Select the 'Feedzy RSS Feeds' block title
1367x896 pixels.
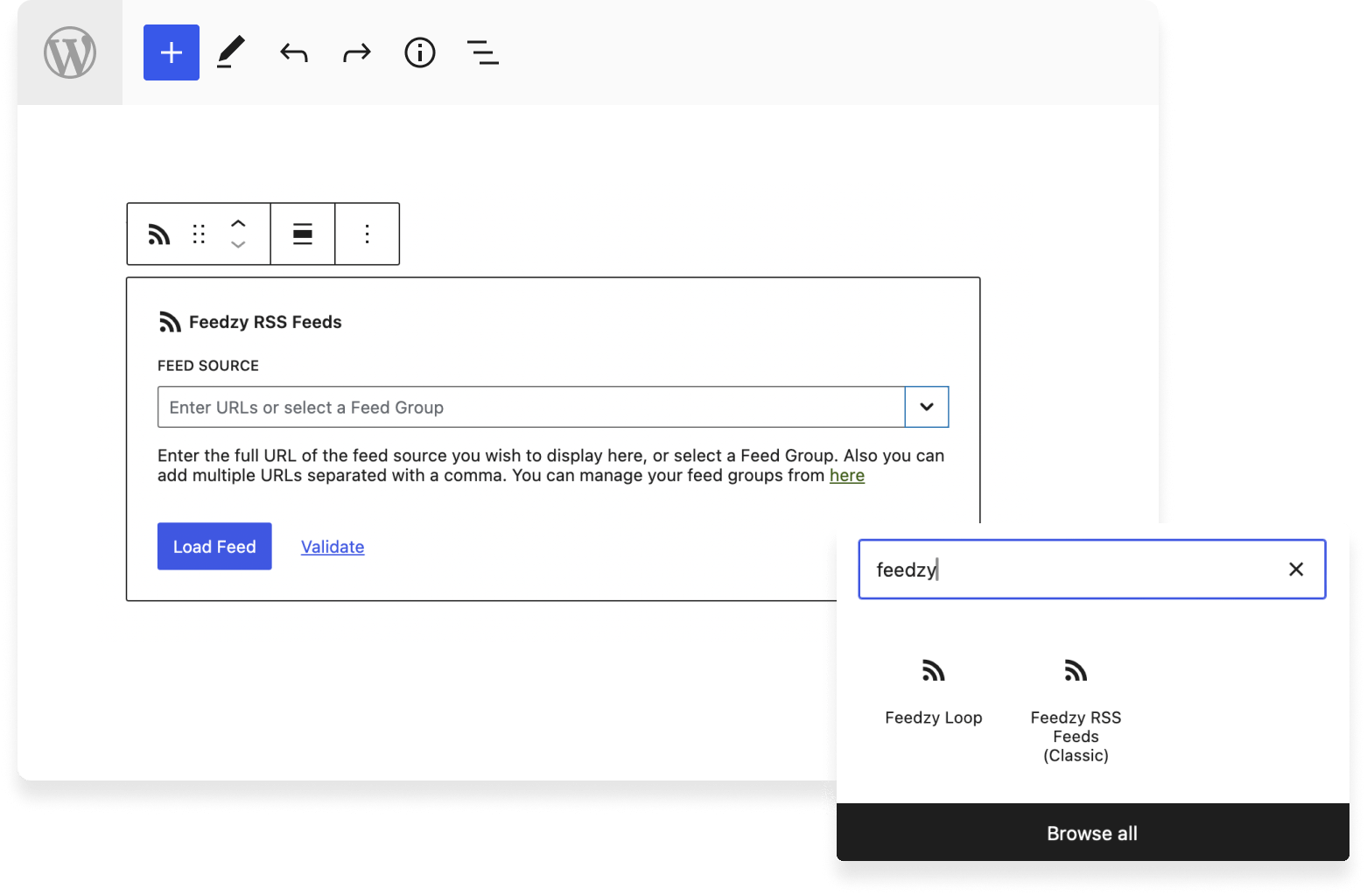pyautogui.click(x=265, y=322)
